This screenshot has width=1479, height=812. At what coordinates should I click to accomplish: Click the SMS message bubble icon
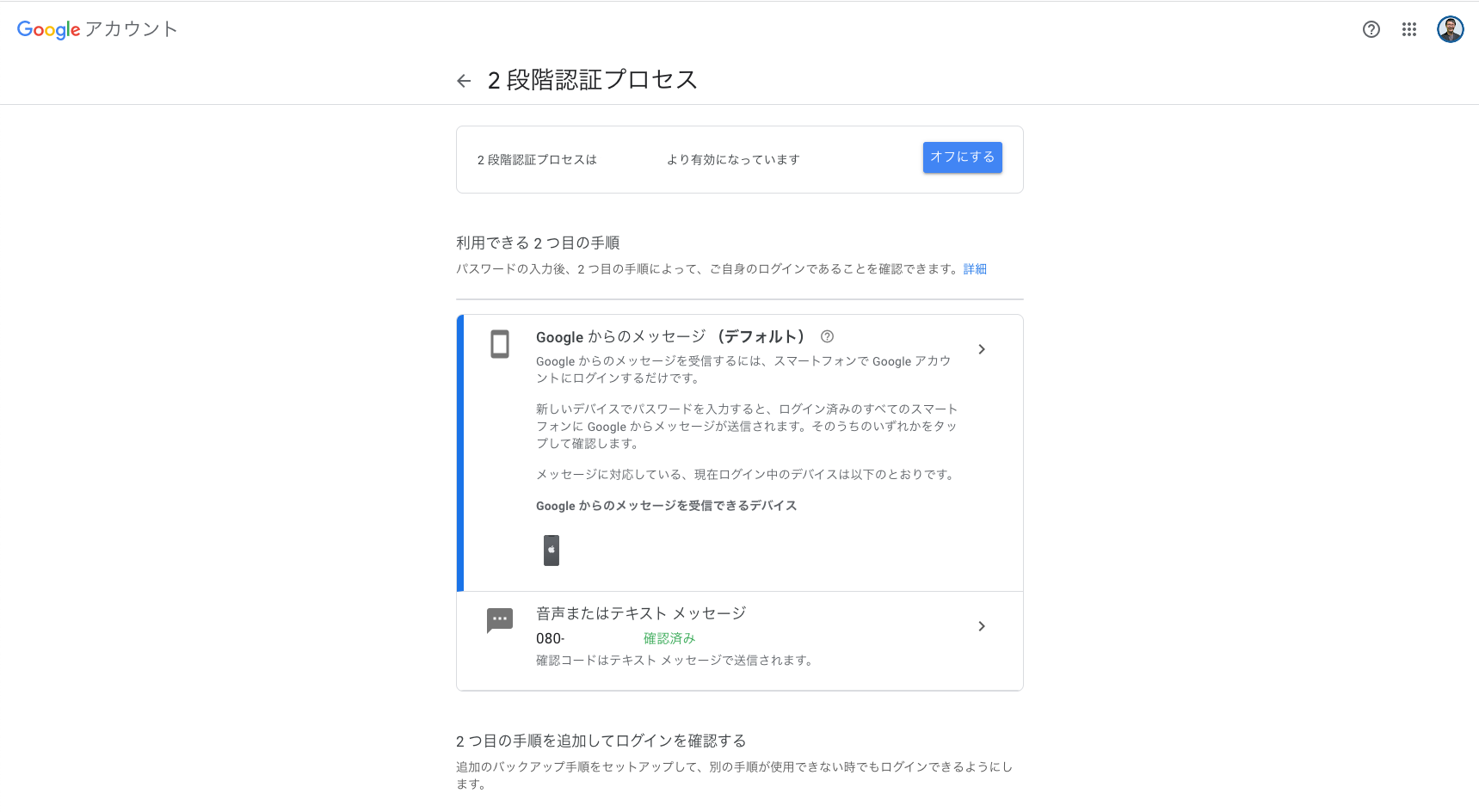coord(500,621)
